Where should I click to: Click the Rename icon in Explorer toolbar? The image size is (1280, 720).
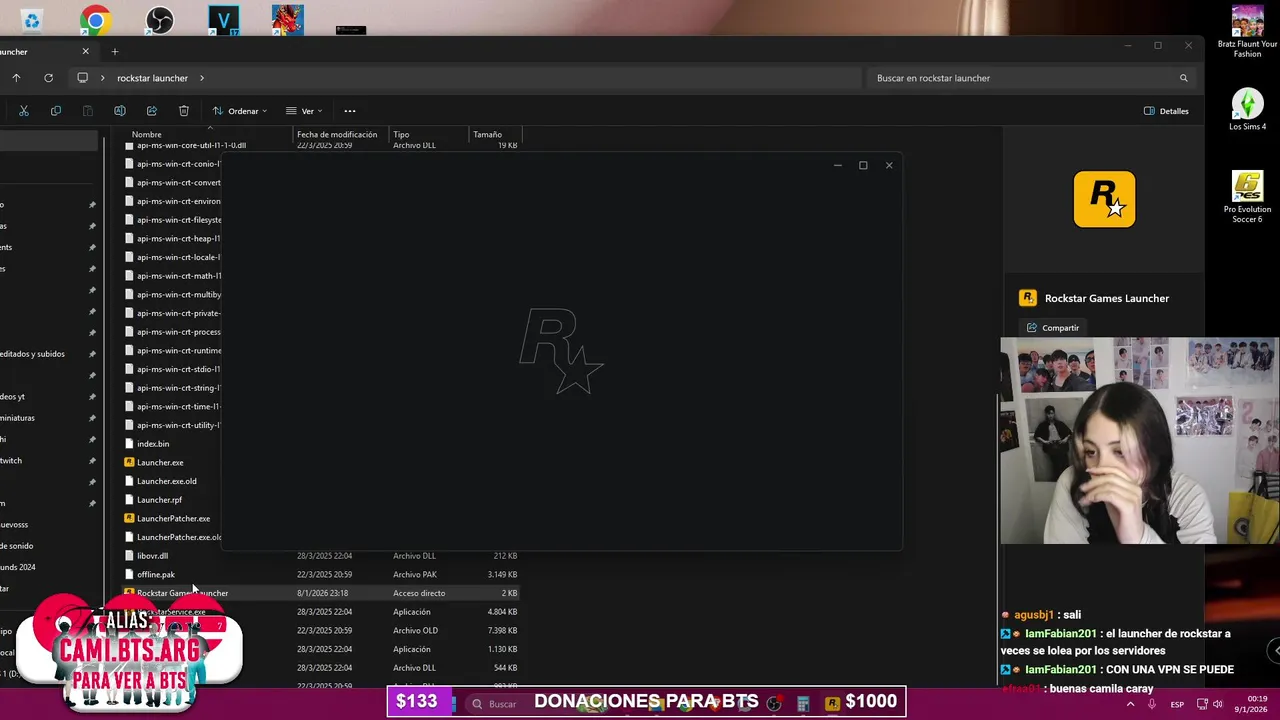pyautogui.click(x=120, y=111)
